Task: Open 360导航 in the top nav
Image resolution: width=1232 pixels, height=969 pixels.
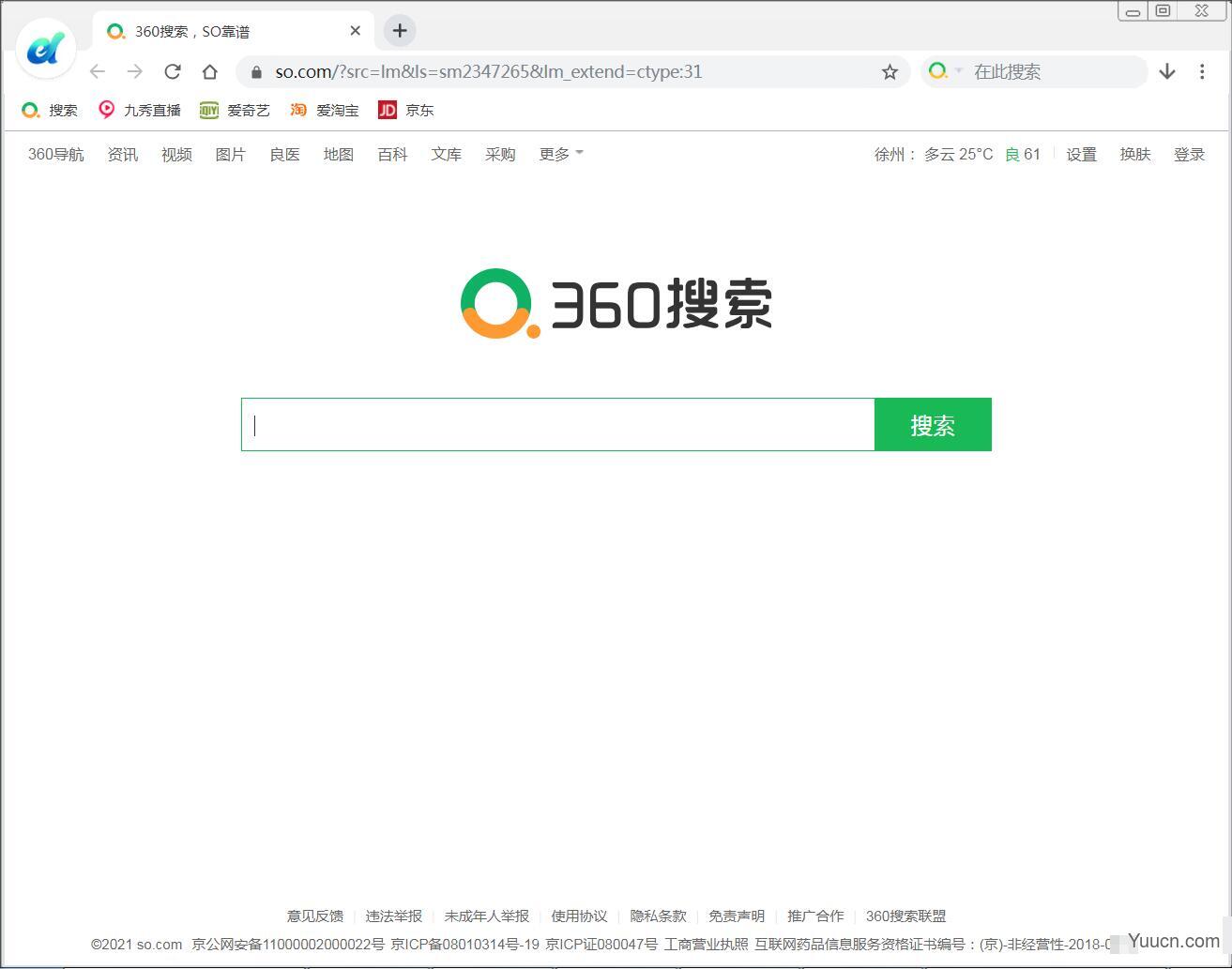Action: click(56, 154)
